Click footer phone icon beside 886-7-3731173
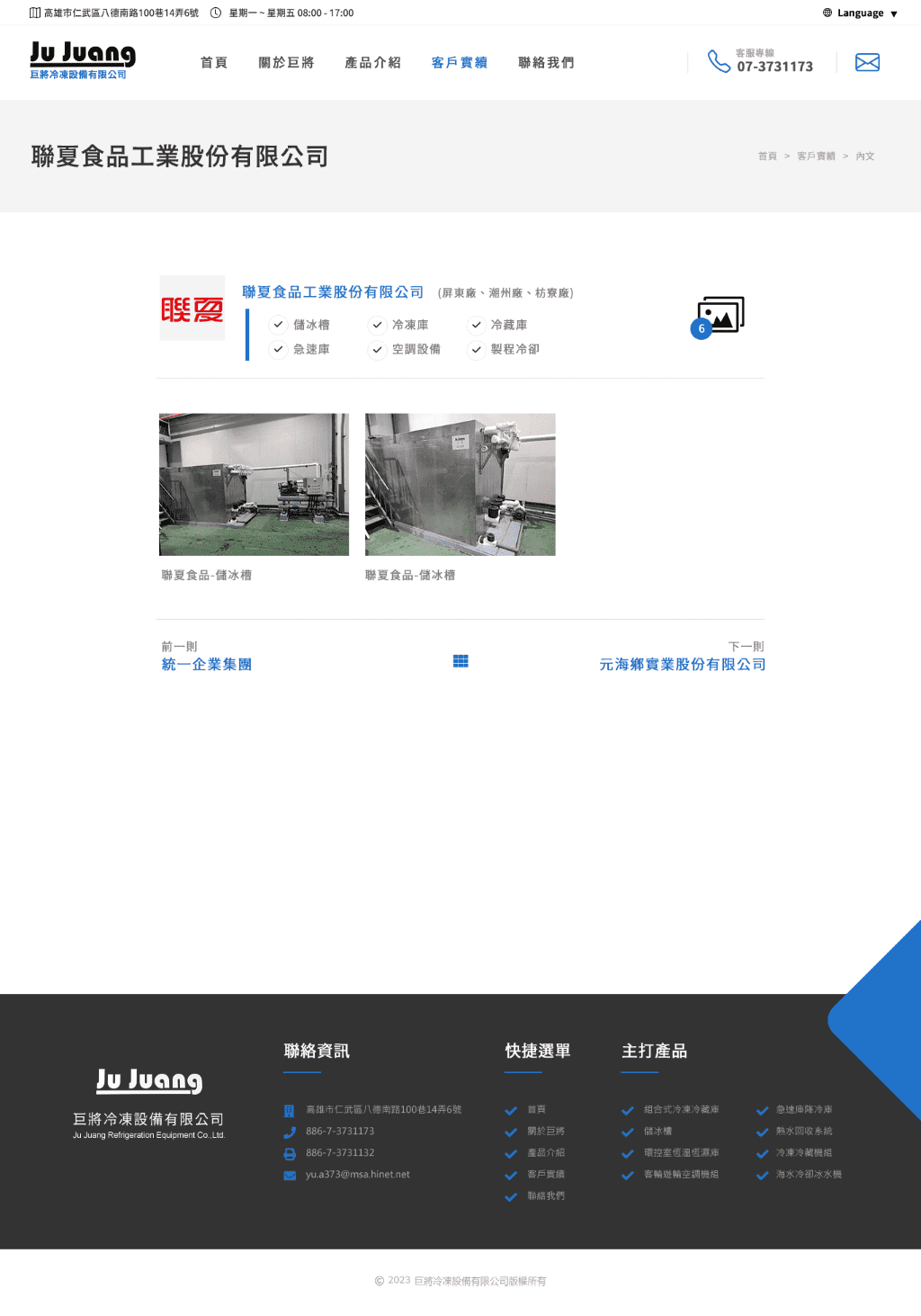The width and height of the screenshot is (921, 1316). tap(290, 1132)
